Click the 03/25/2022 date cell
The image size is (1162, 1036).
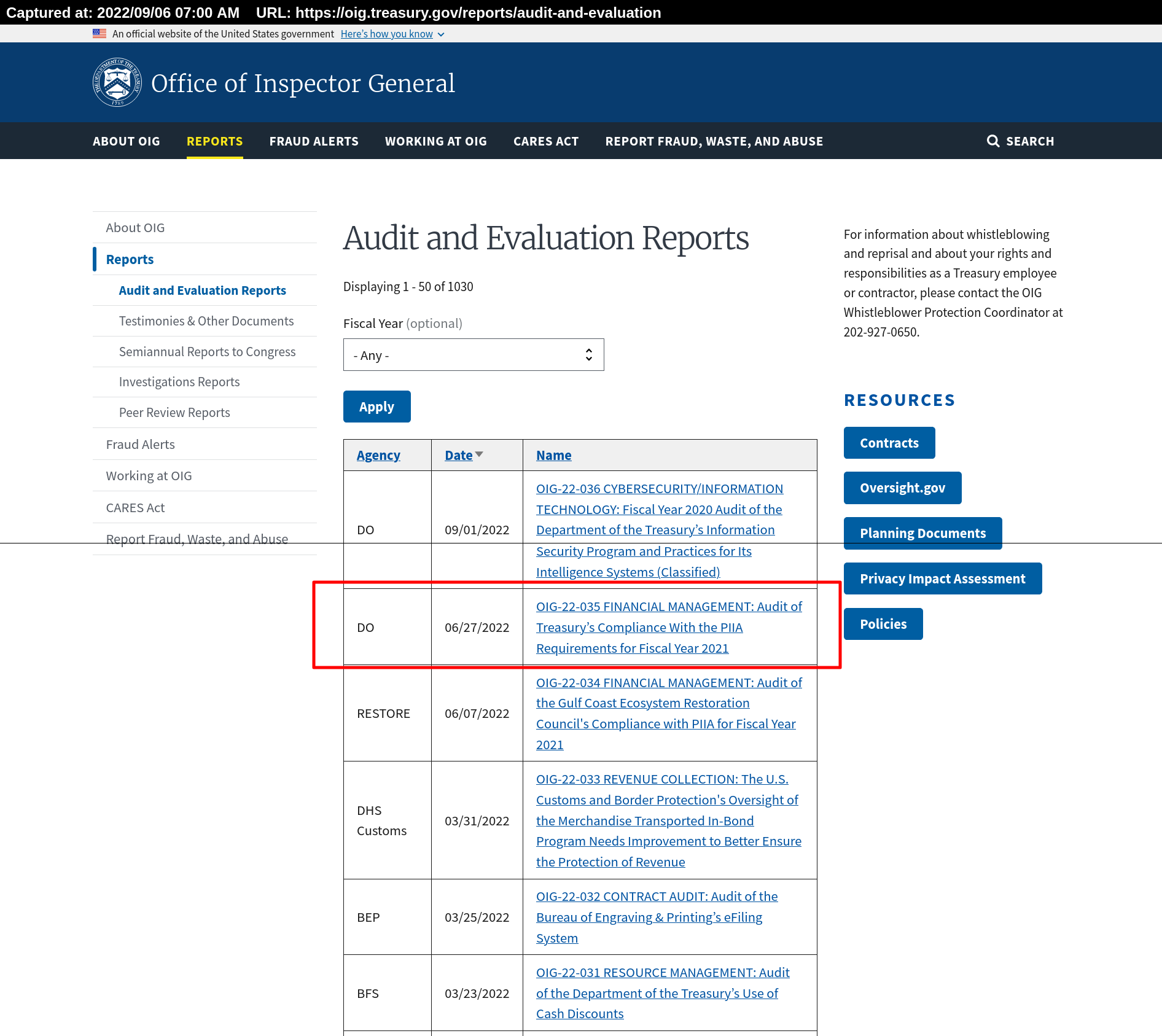477,917
